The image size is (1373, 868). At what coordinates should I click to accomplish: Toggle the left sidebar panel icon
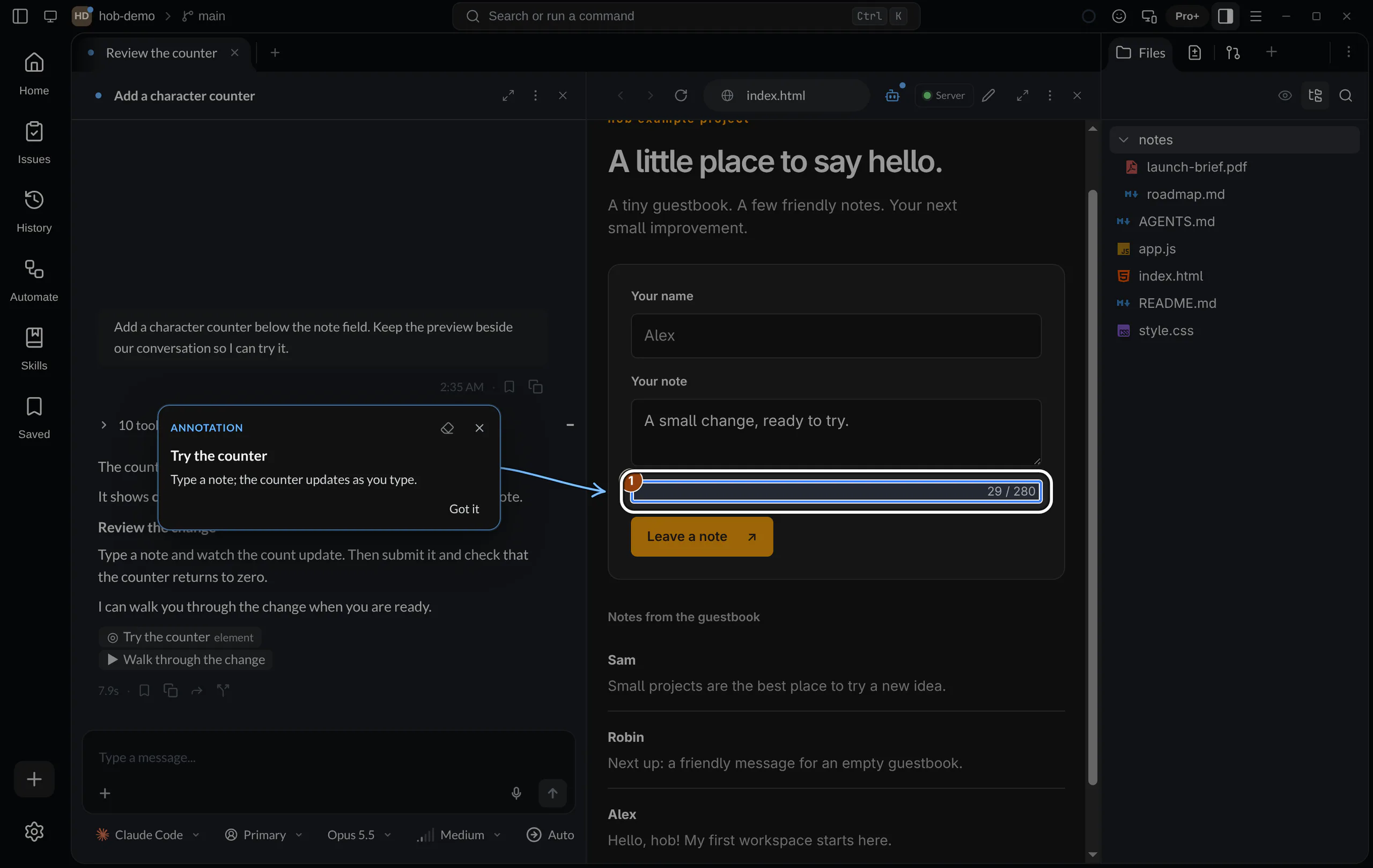click(20, 16)
